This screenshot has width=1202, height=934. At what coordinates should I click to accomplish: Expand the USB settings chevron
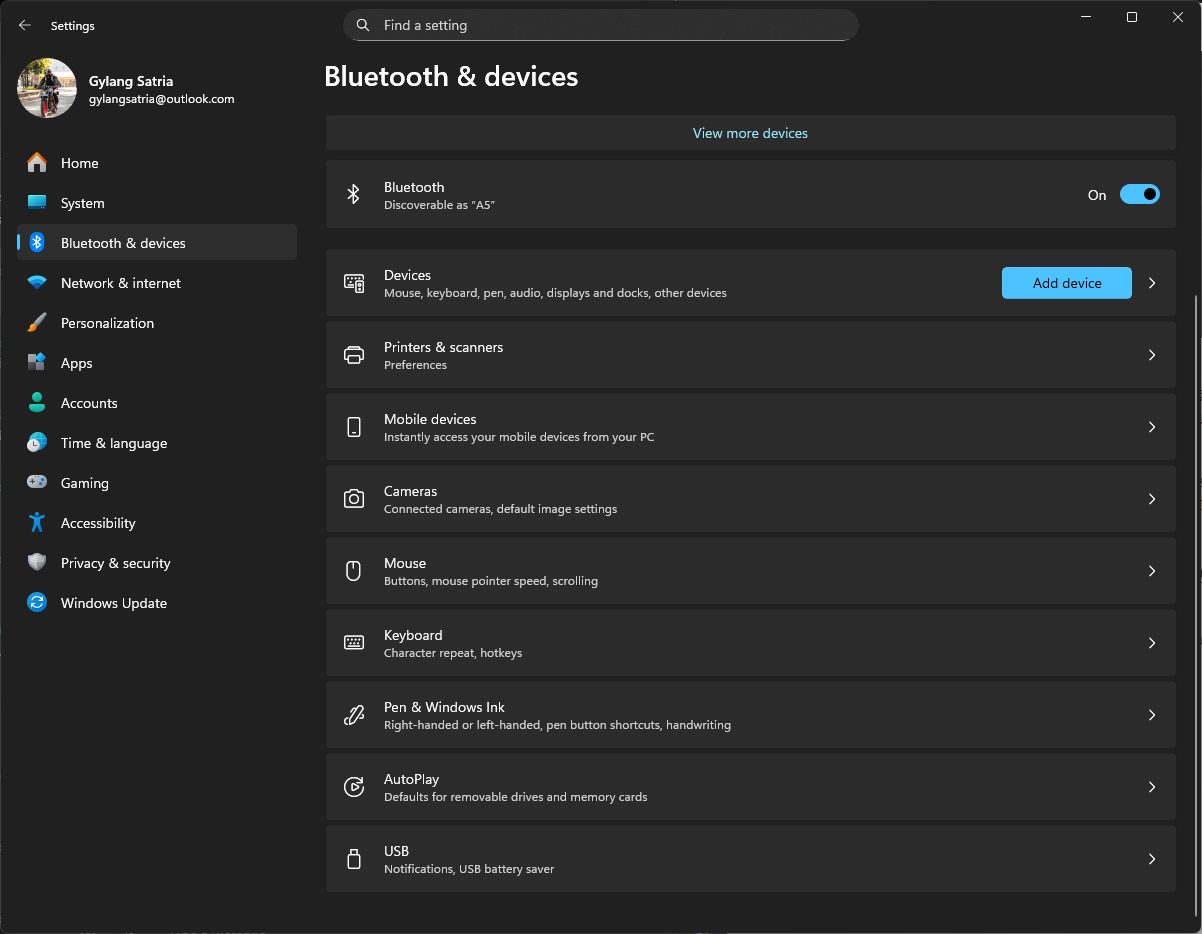click(1152, 859)
